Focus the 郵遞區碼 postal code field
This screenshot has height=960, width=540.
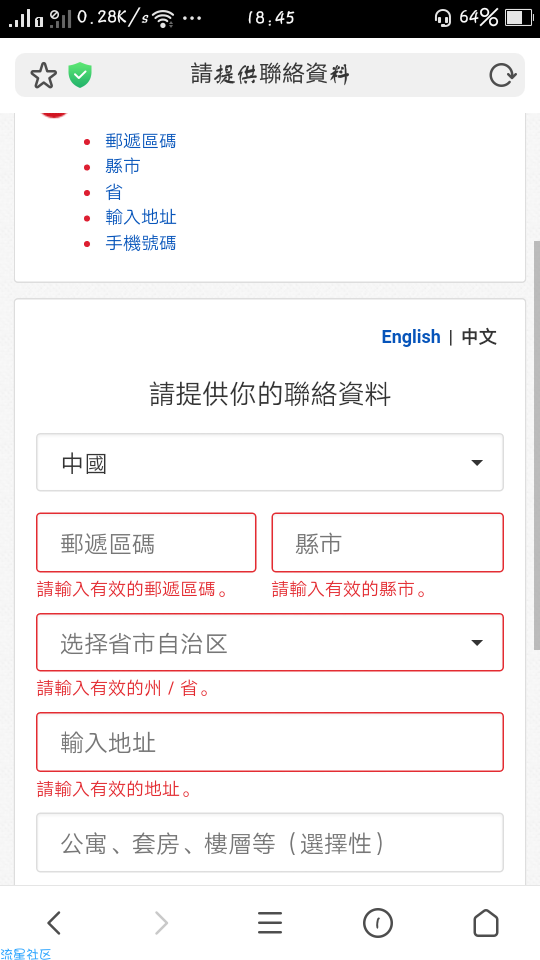click(x=146, y=542)
